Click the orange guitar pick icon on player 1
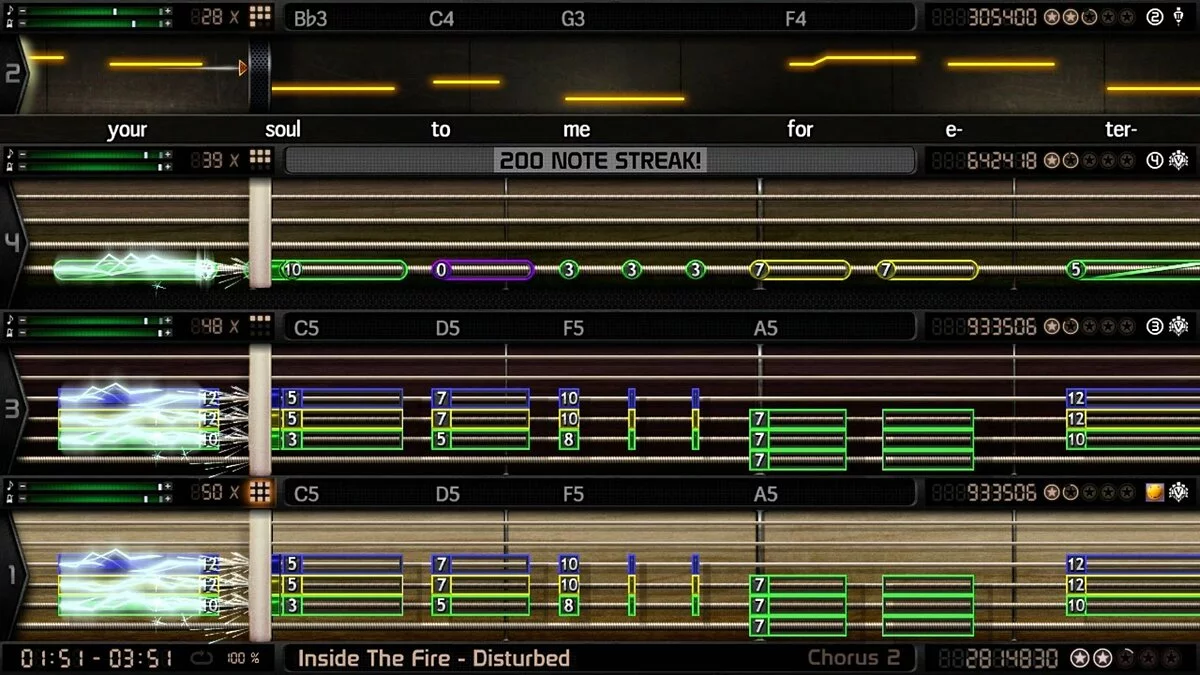This screenshot has height=675, width=1200. (1155, 492)
